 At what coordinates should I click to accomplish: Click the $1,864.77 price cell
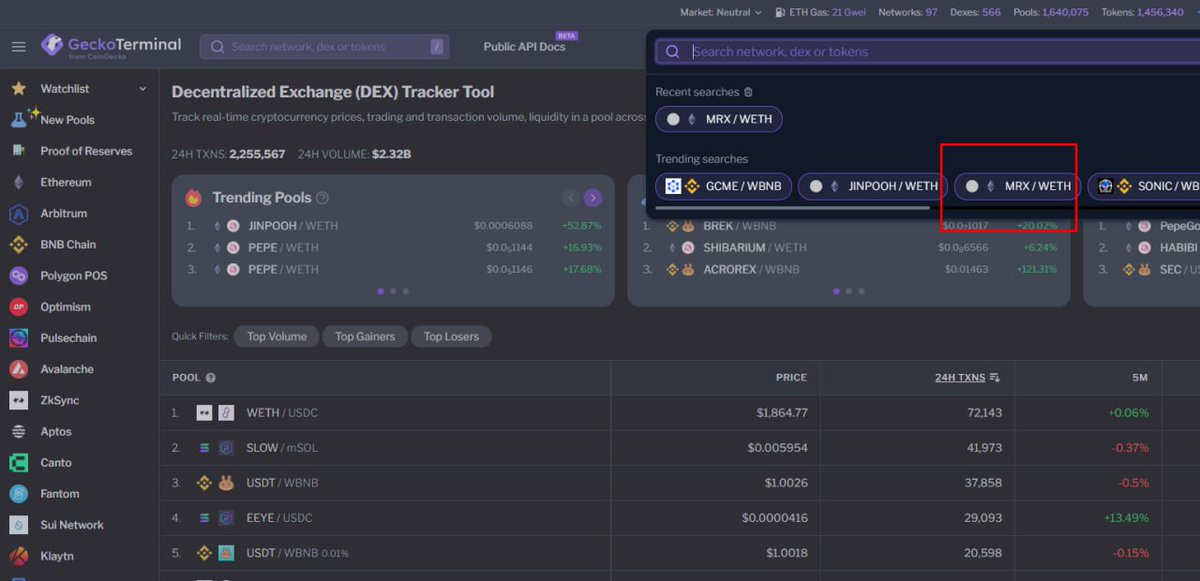[782, 413]
